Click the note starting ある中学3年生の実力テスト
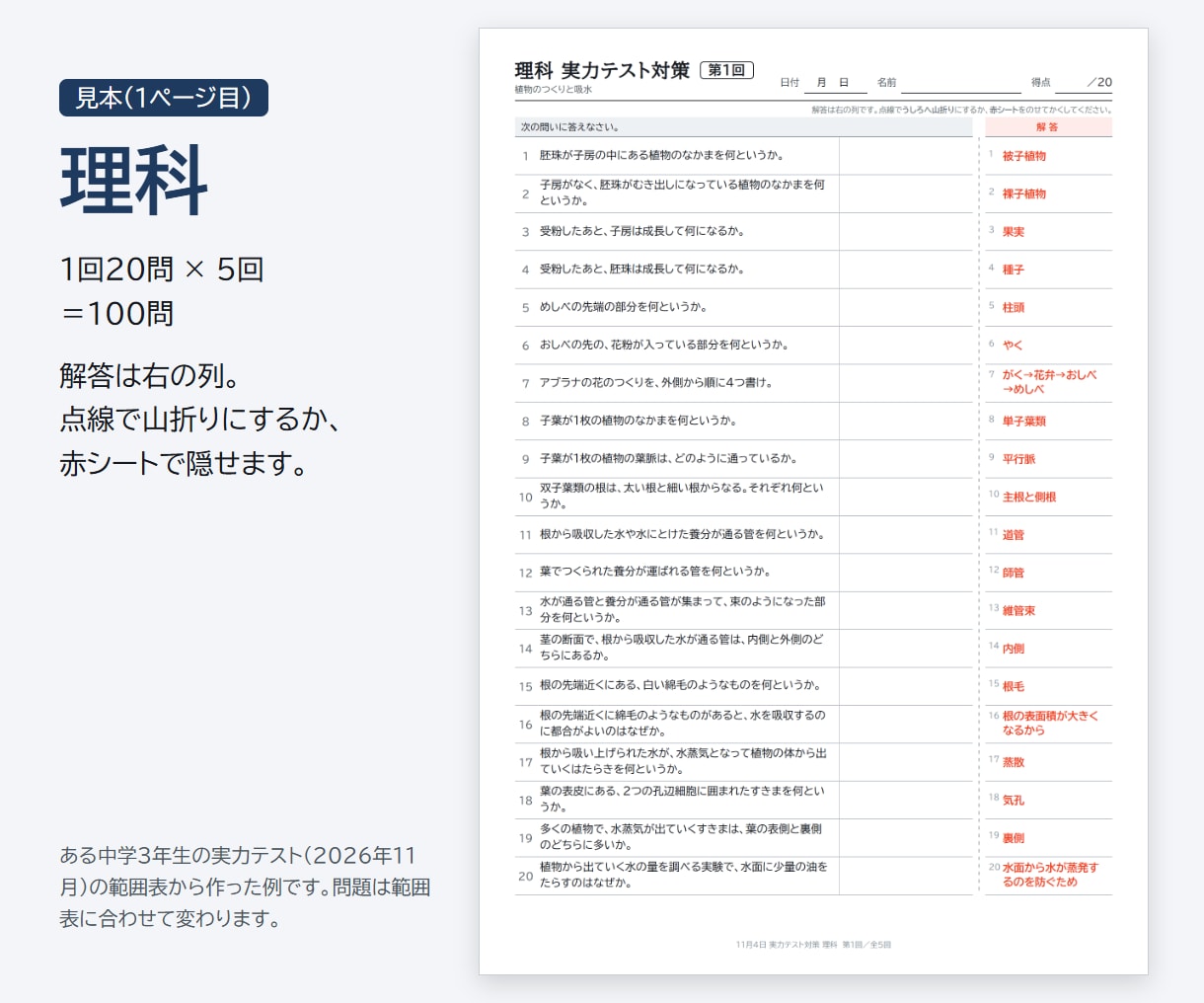Screen dimensions: 1204x1003 coord(245,887)
